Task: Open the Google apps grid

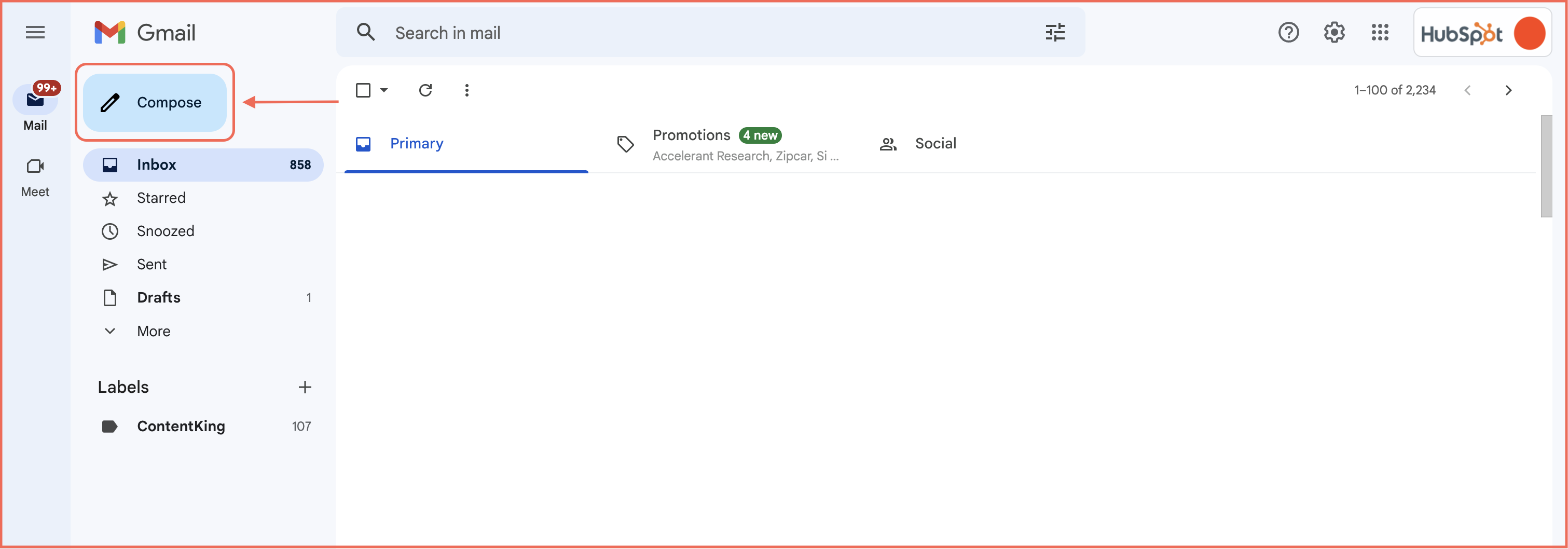Action: pos(1379,32)
